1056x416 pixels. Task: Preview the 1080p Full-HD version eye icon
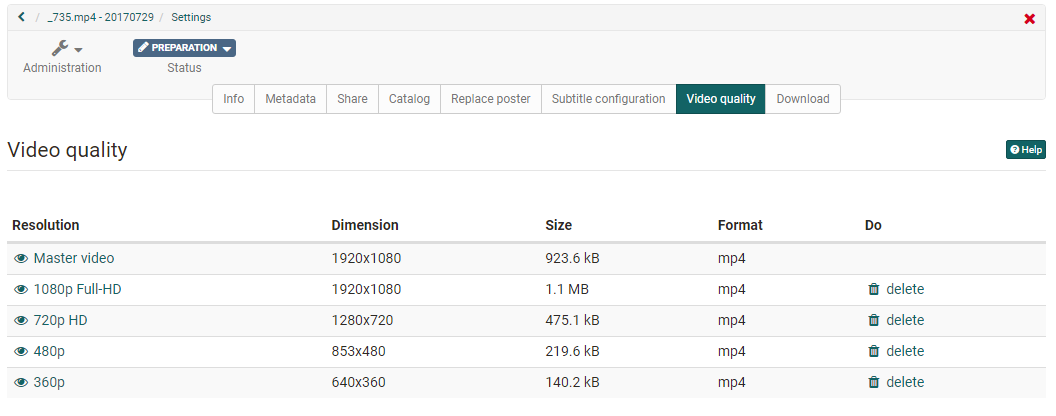pos(21,289)
